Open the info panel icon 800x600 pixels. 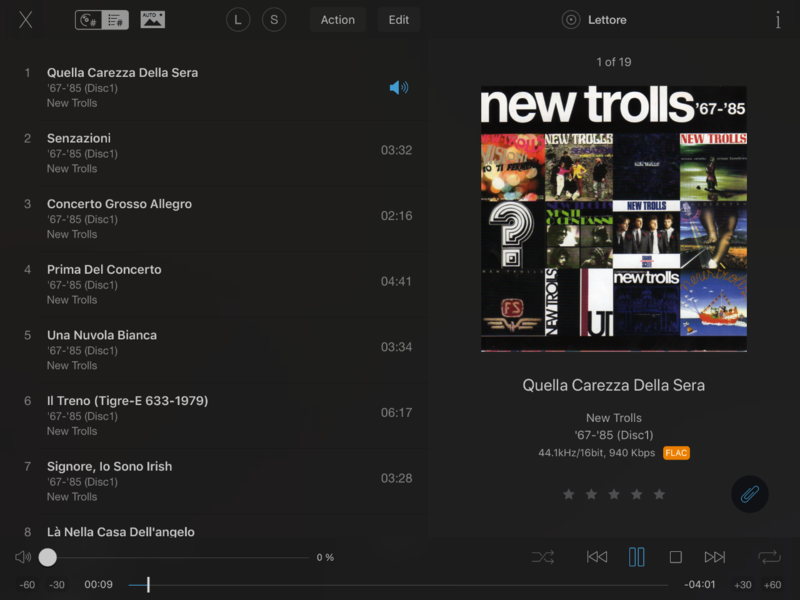point(778,20)
